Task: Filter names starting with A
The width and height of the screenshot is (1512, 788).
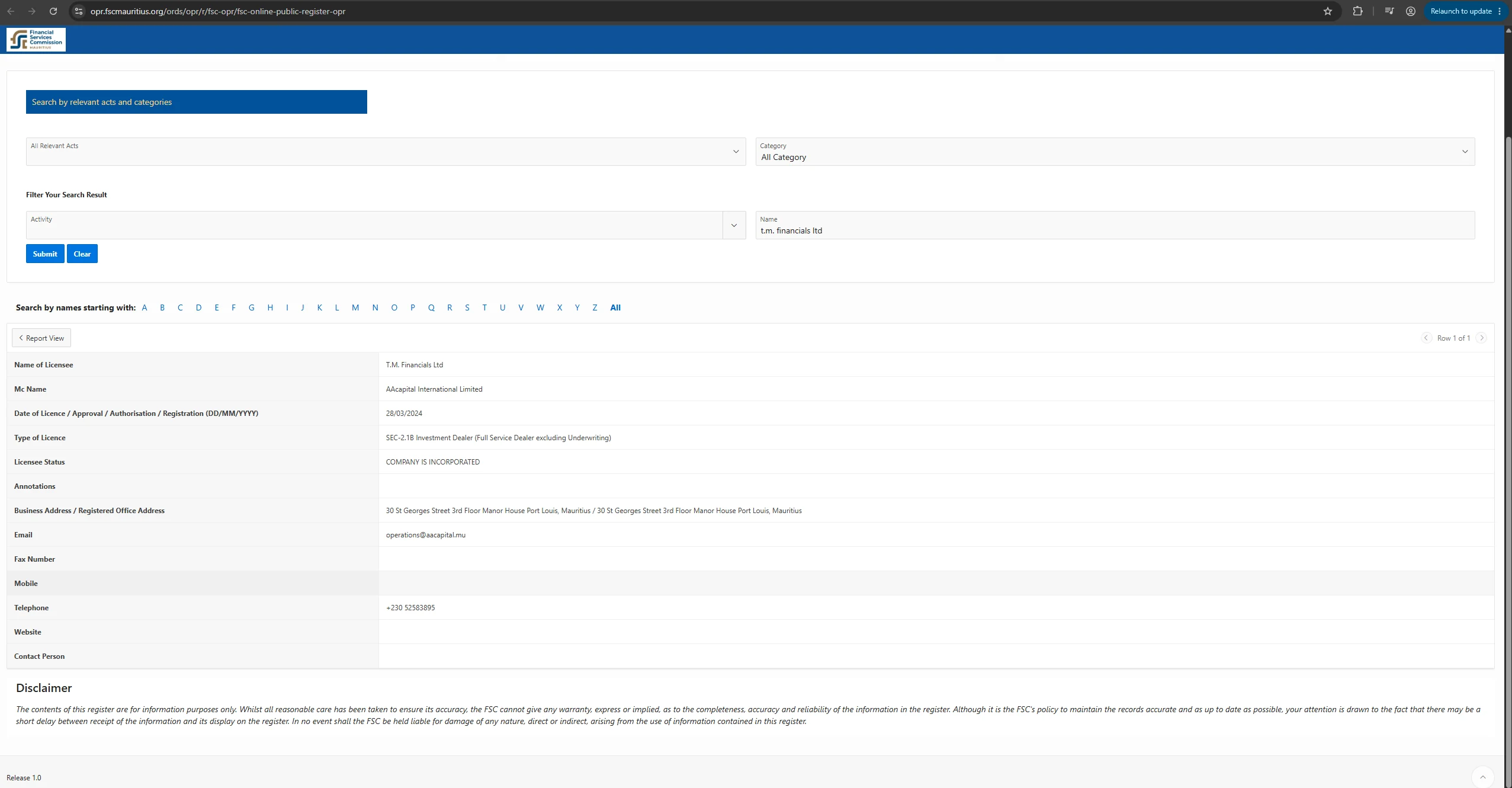Action: coord(145,307)
